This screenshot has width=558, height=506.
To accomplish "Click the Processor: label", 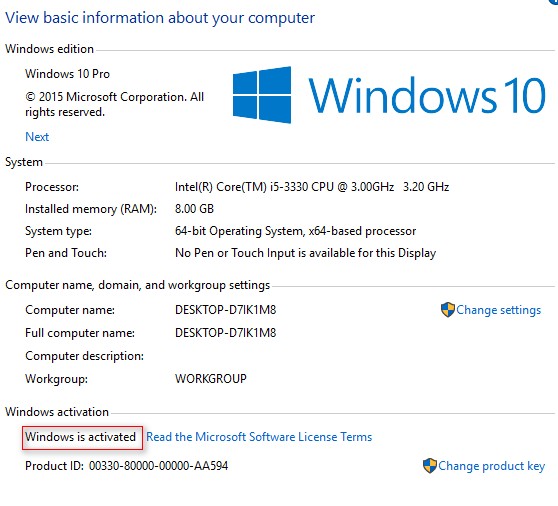I will (x=52, y=187).
